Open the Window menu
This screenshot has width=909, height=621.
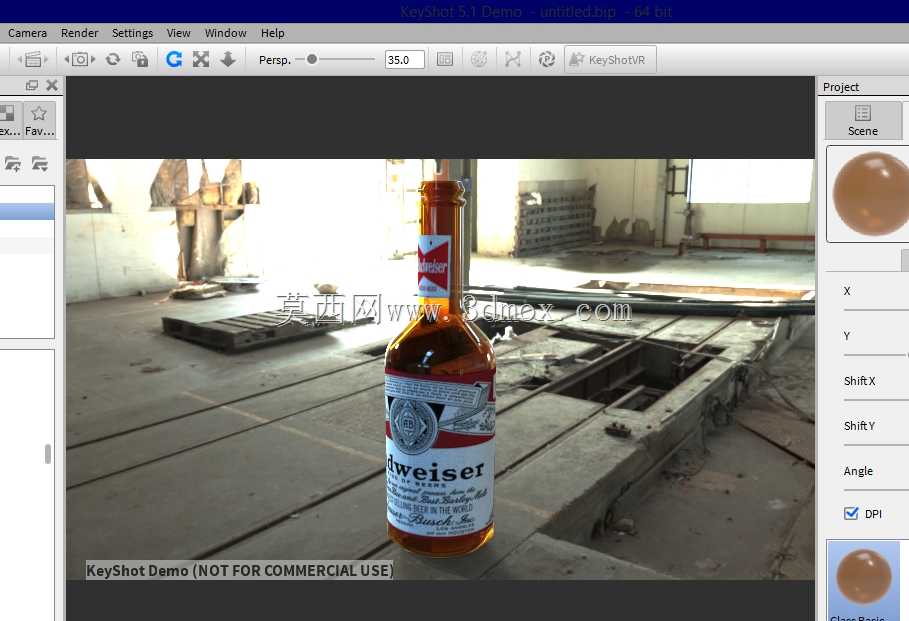tap(226, 33)
